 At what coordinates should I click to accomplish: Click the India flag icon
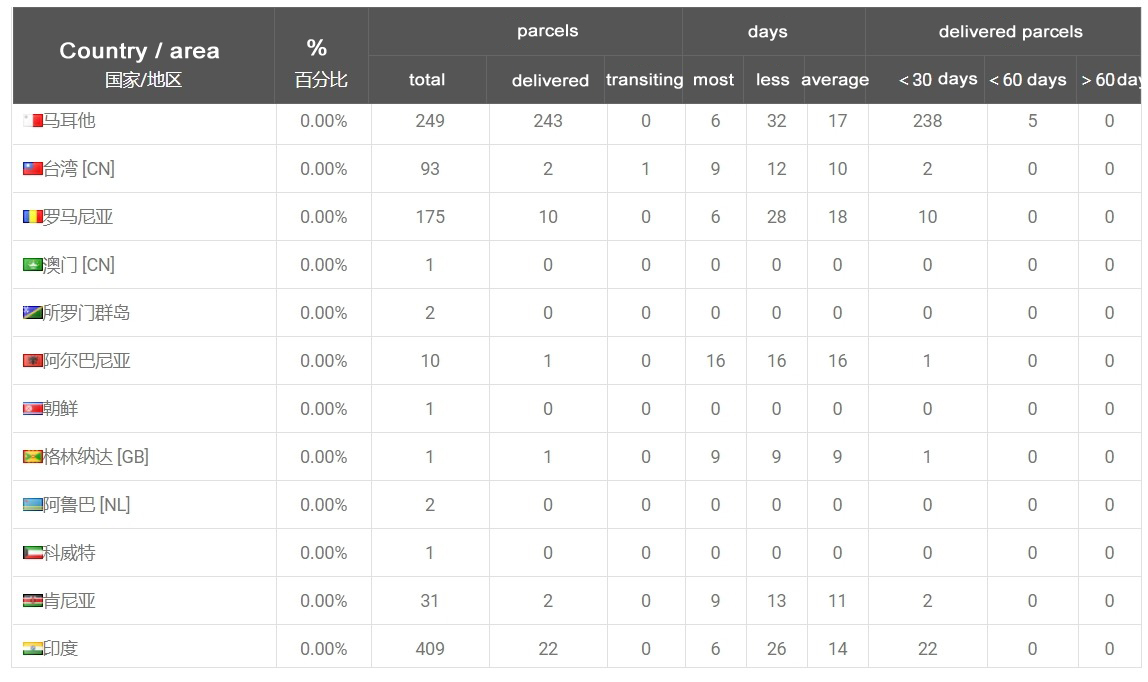(33, 648)
